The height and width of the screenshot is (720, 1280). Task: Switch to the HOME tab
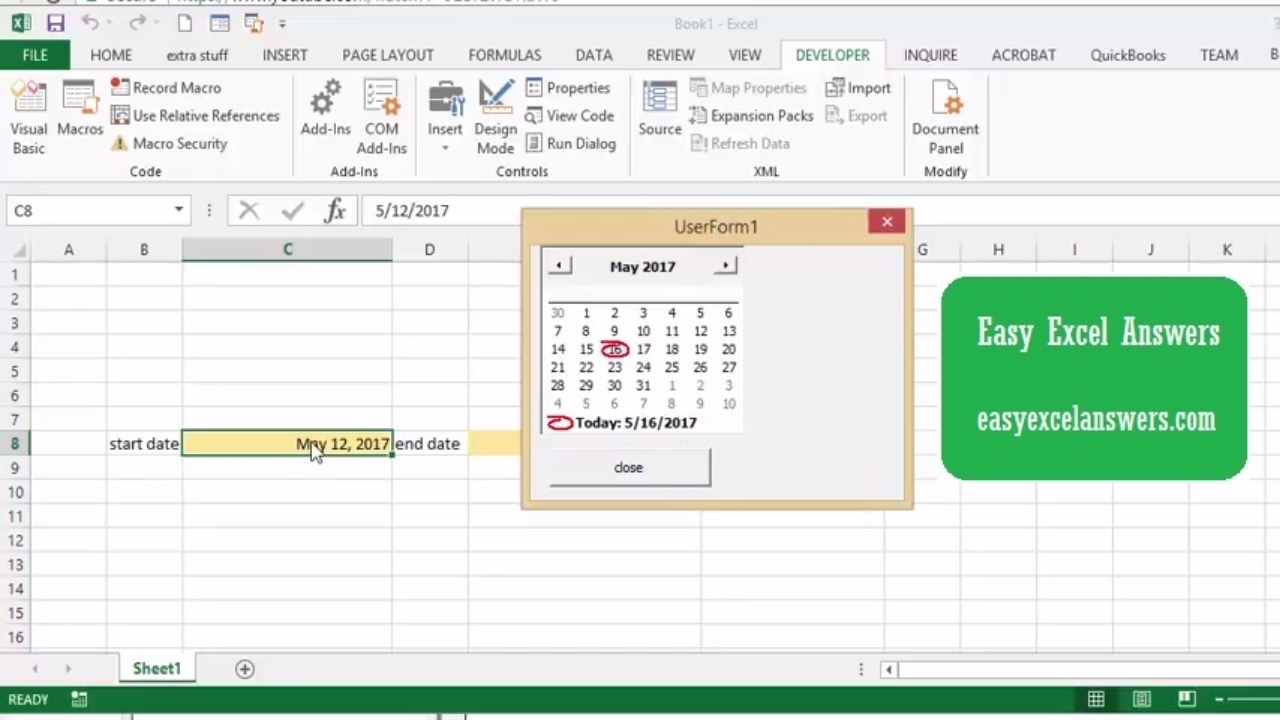click(111, 55)
